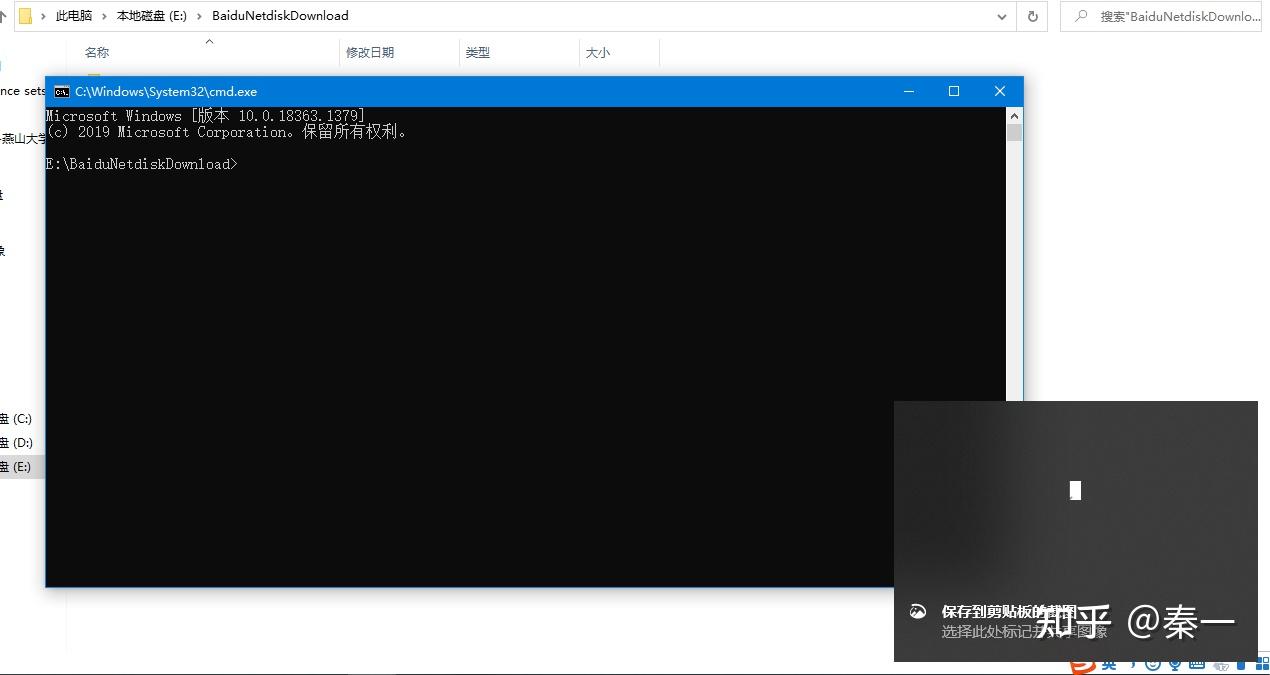The image size is (1270, 675).
Task: Open the address bar history dropdown
Action: (x=1002, y=16)
